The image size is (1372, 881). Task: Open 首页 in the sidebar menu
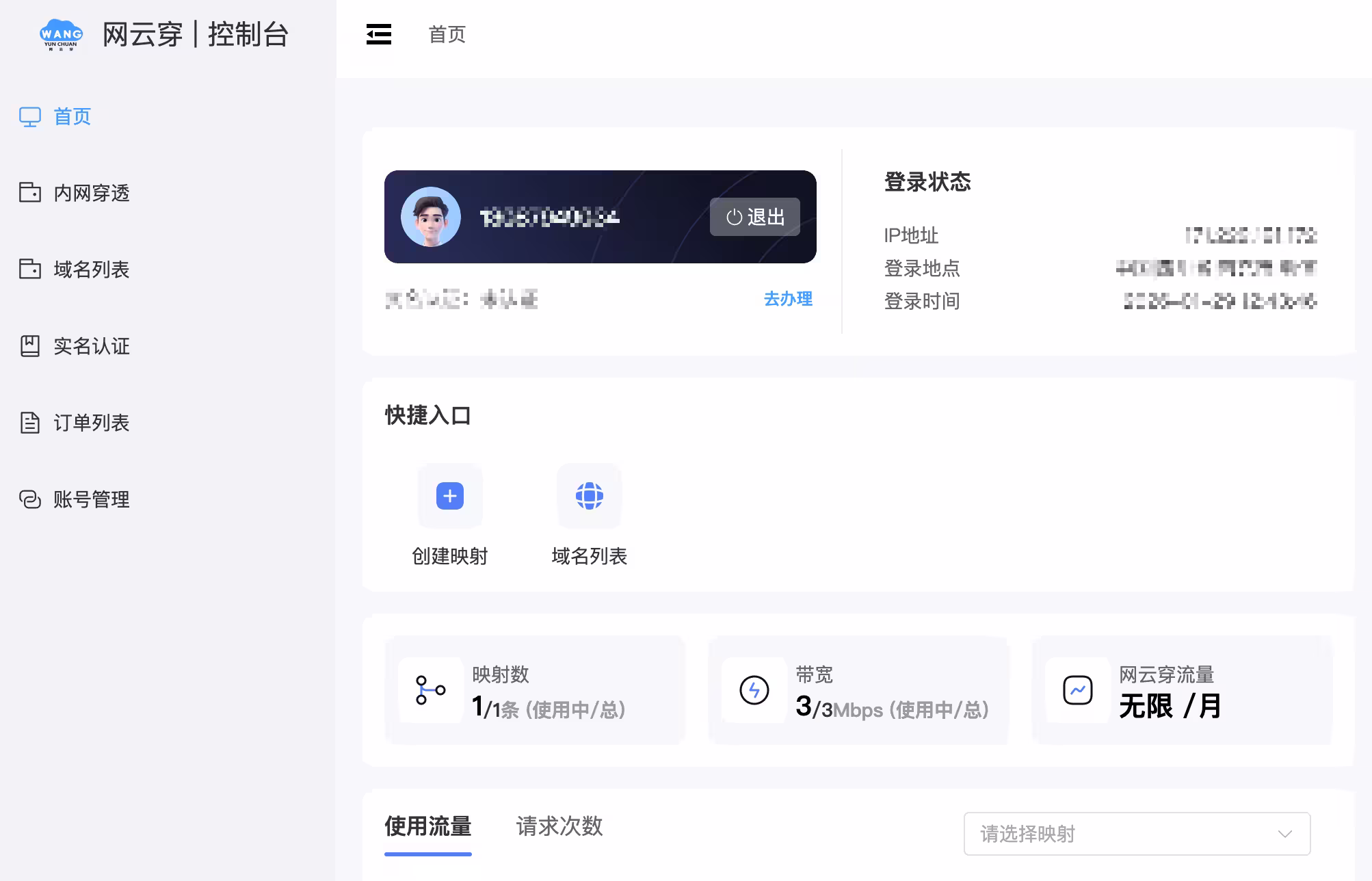pos(72,117)
